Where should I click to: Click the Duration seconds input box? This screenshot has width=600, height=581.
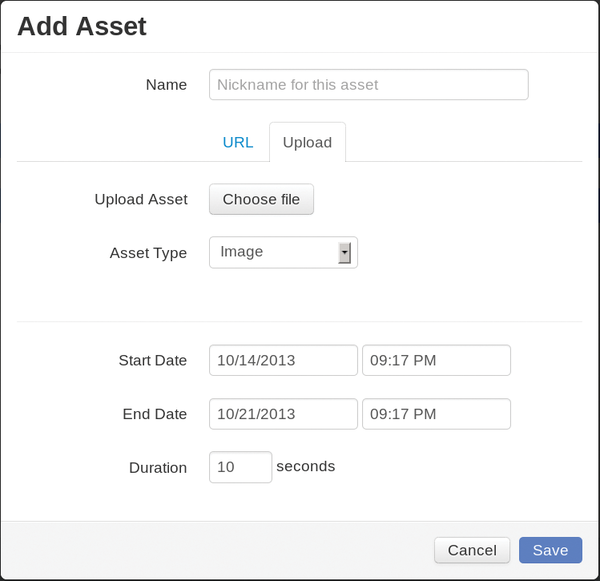click(240, 467)
